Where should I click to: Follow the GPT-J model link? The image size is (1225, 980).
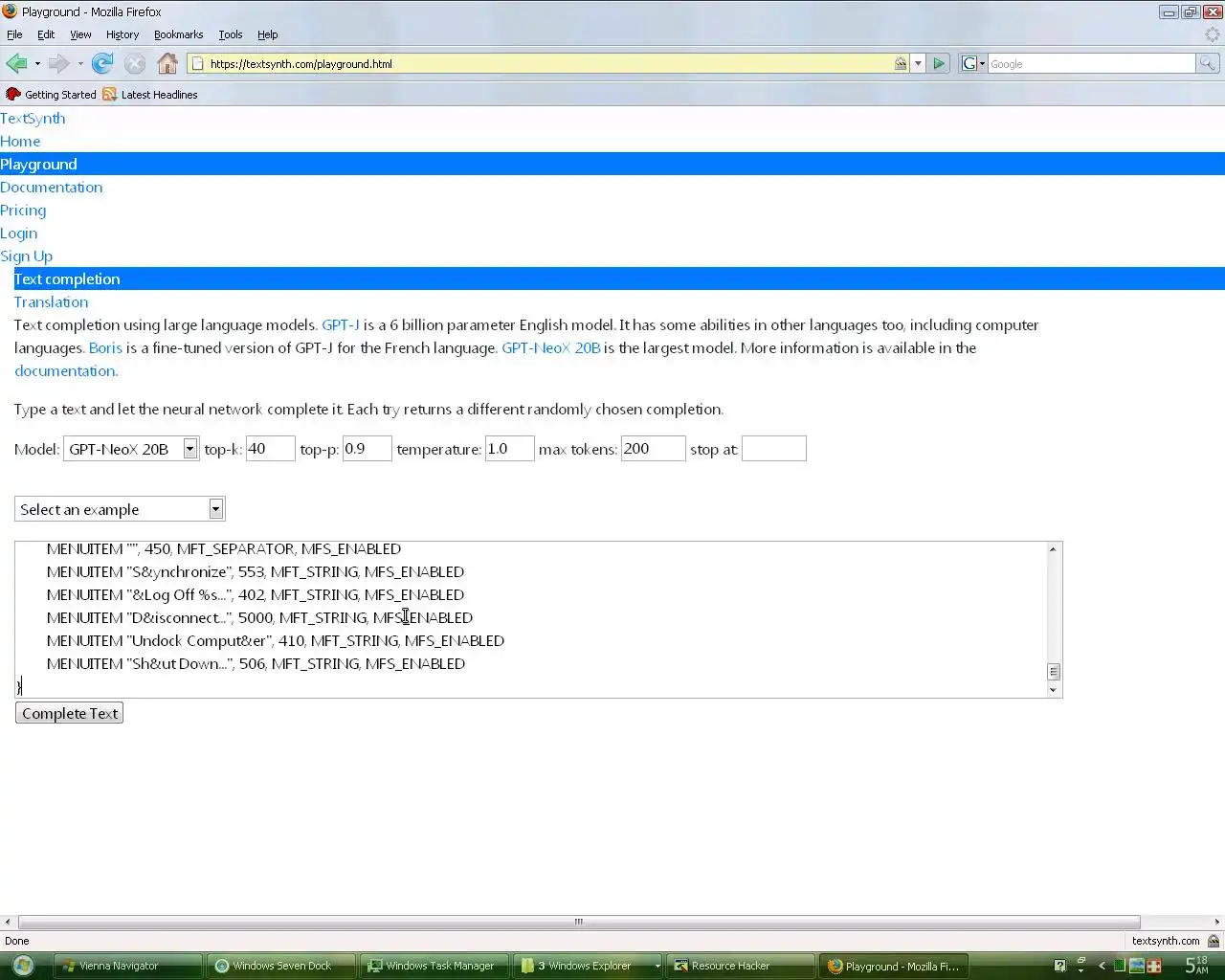[x=341, y=325]
